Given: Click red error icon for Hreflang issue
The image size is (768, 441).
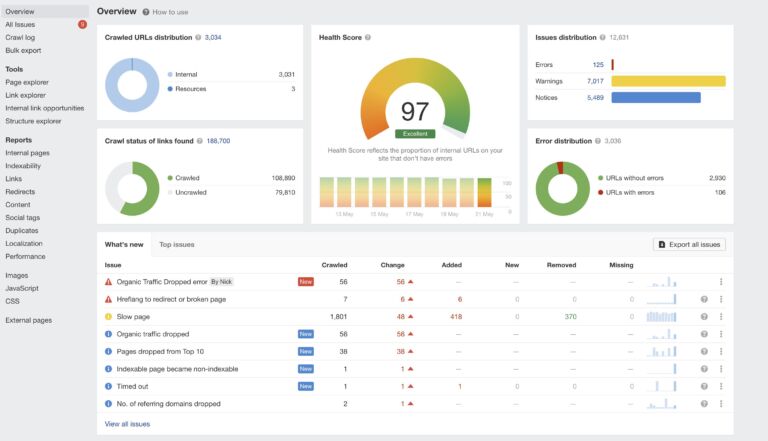Looking at the screenshot, I should pos(109,299).
